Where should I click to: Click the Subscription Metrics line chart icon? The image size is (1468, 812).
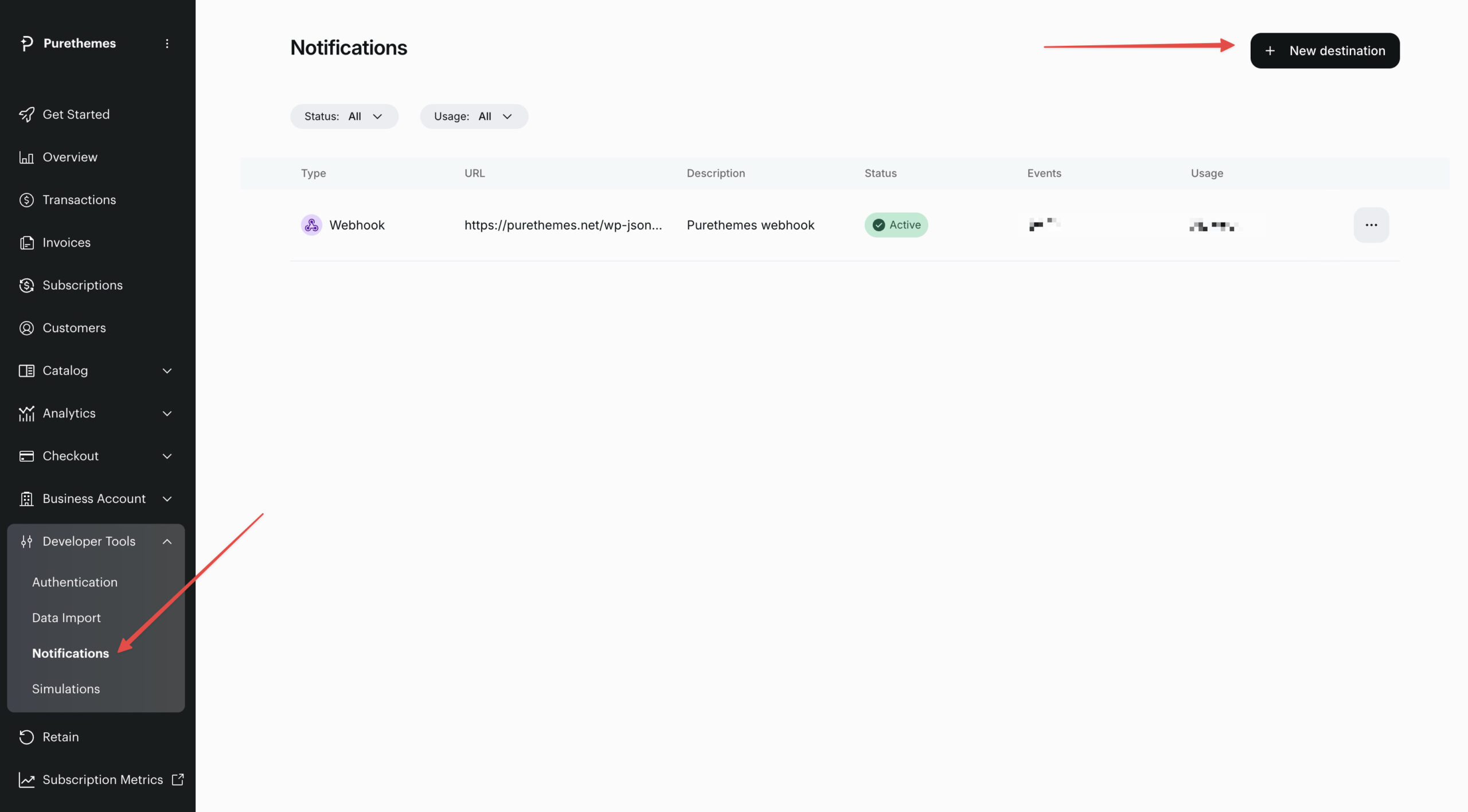click(x=26, y=780)
